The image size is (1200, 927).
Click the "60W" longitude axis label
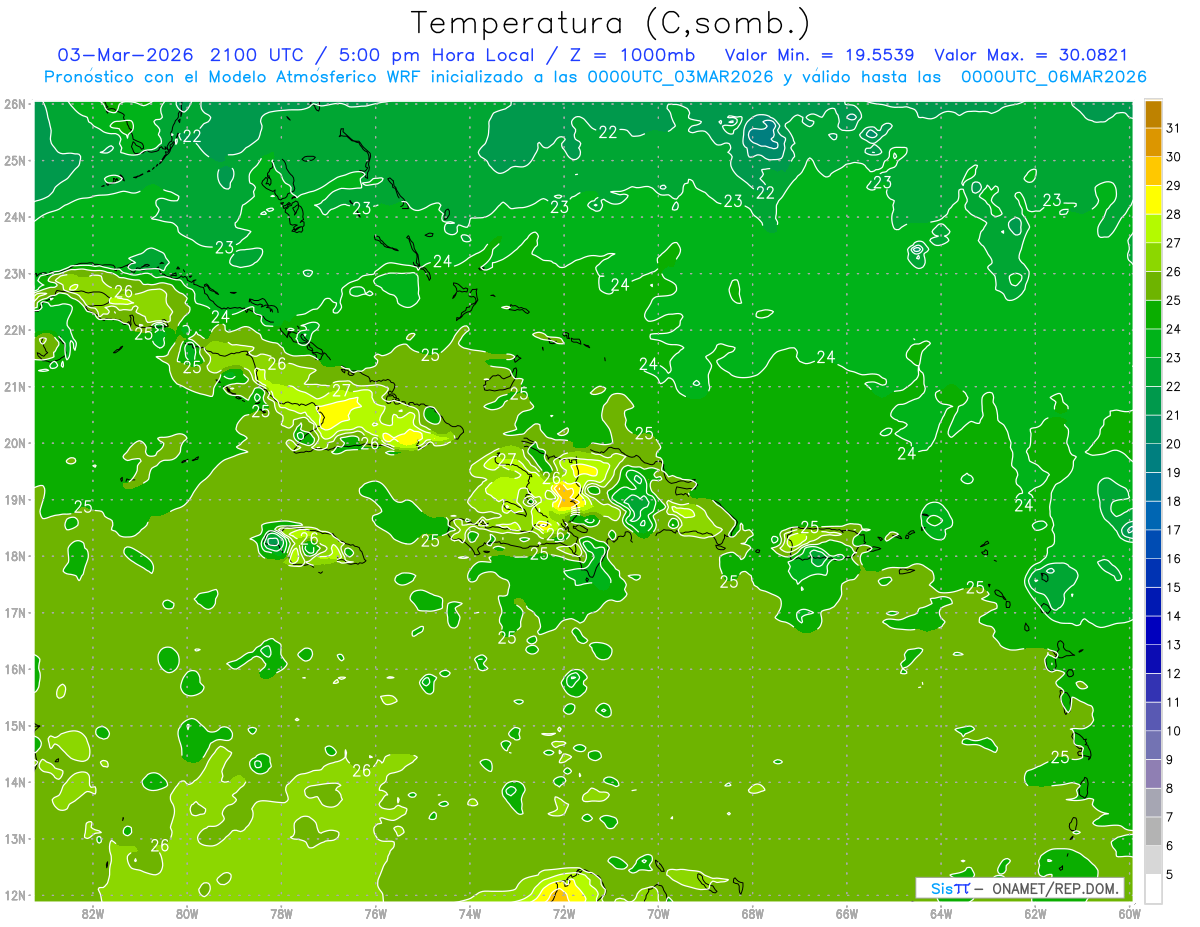[1130, 913]
